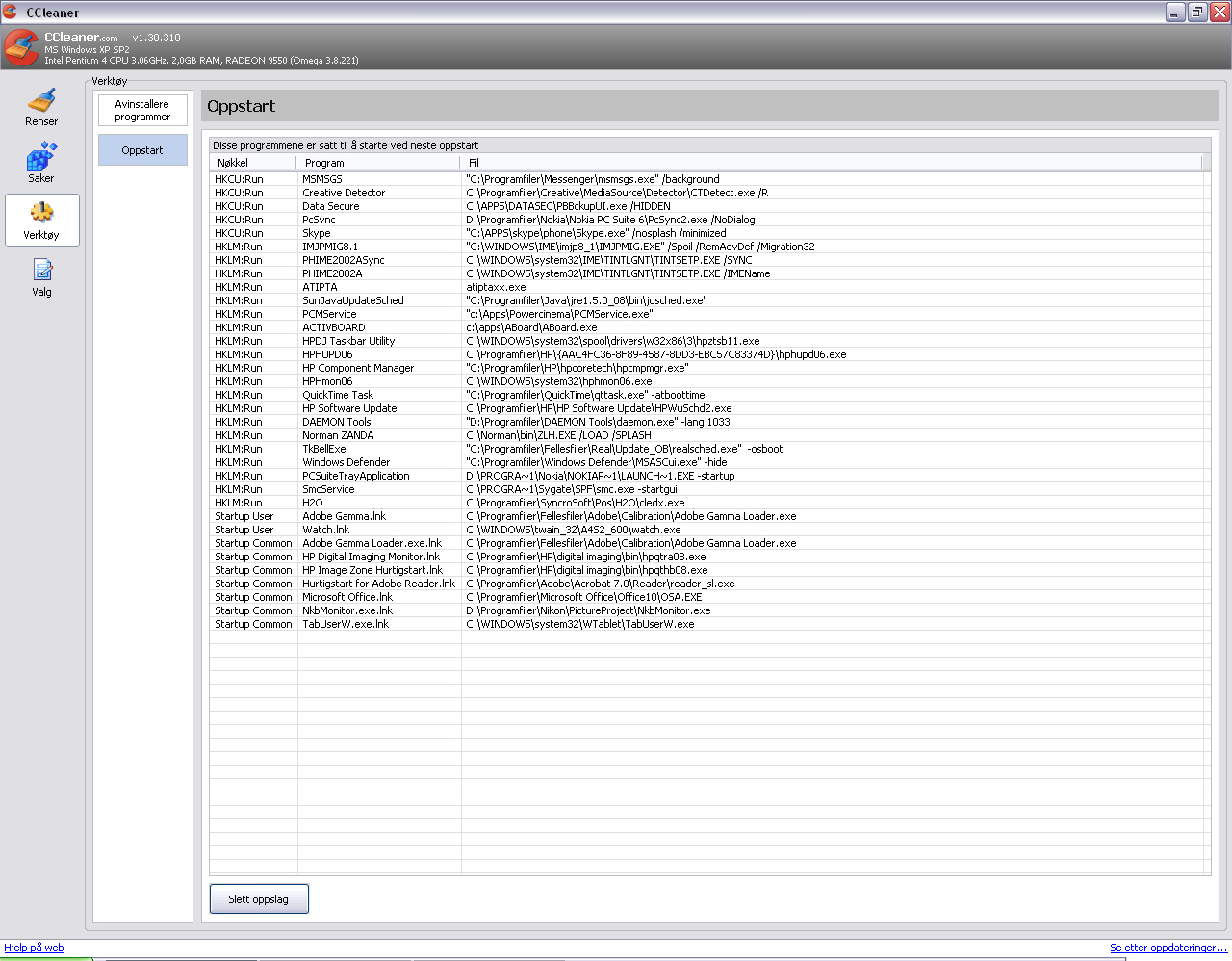This screenshot has height=961, width=1232.
Task: Select the Norman ZANDA entry
Action: 709,435
